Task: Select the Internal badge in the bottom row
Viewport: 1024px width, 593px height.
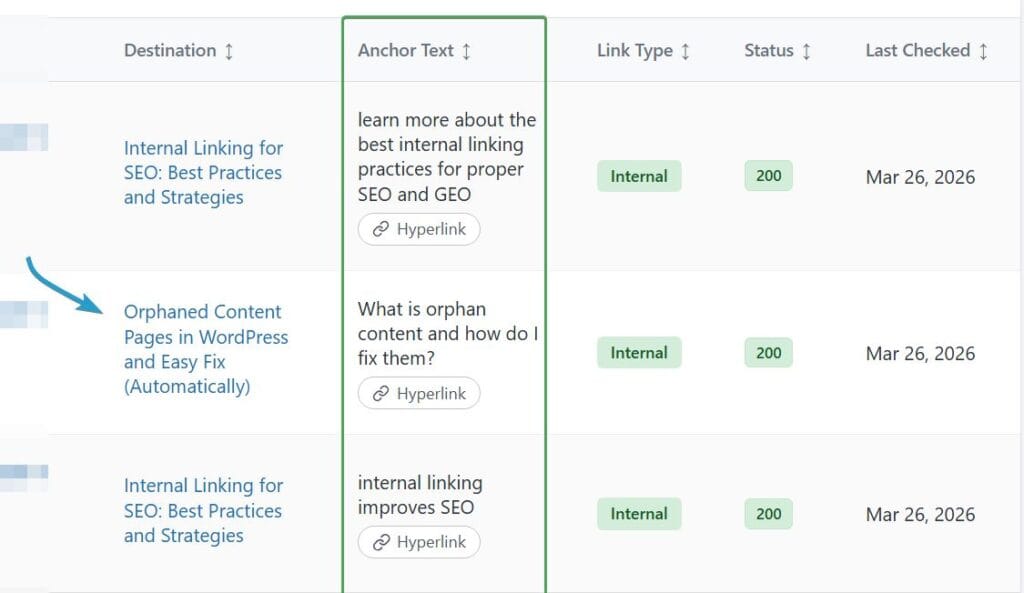Action: click(639, 513)
